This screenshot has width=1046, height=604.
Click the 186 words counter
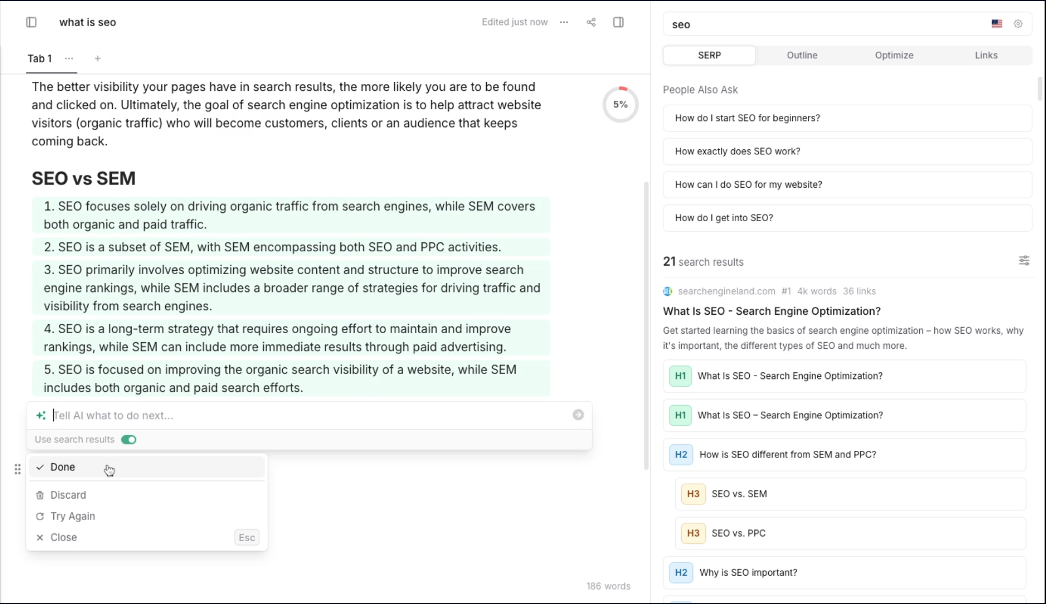click(608, 586)
